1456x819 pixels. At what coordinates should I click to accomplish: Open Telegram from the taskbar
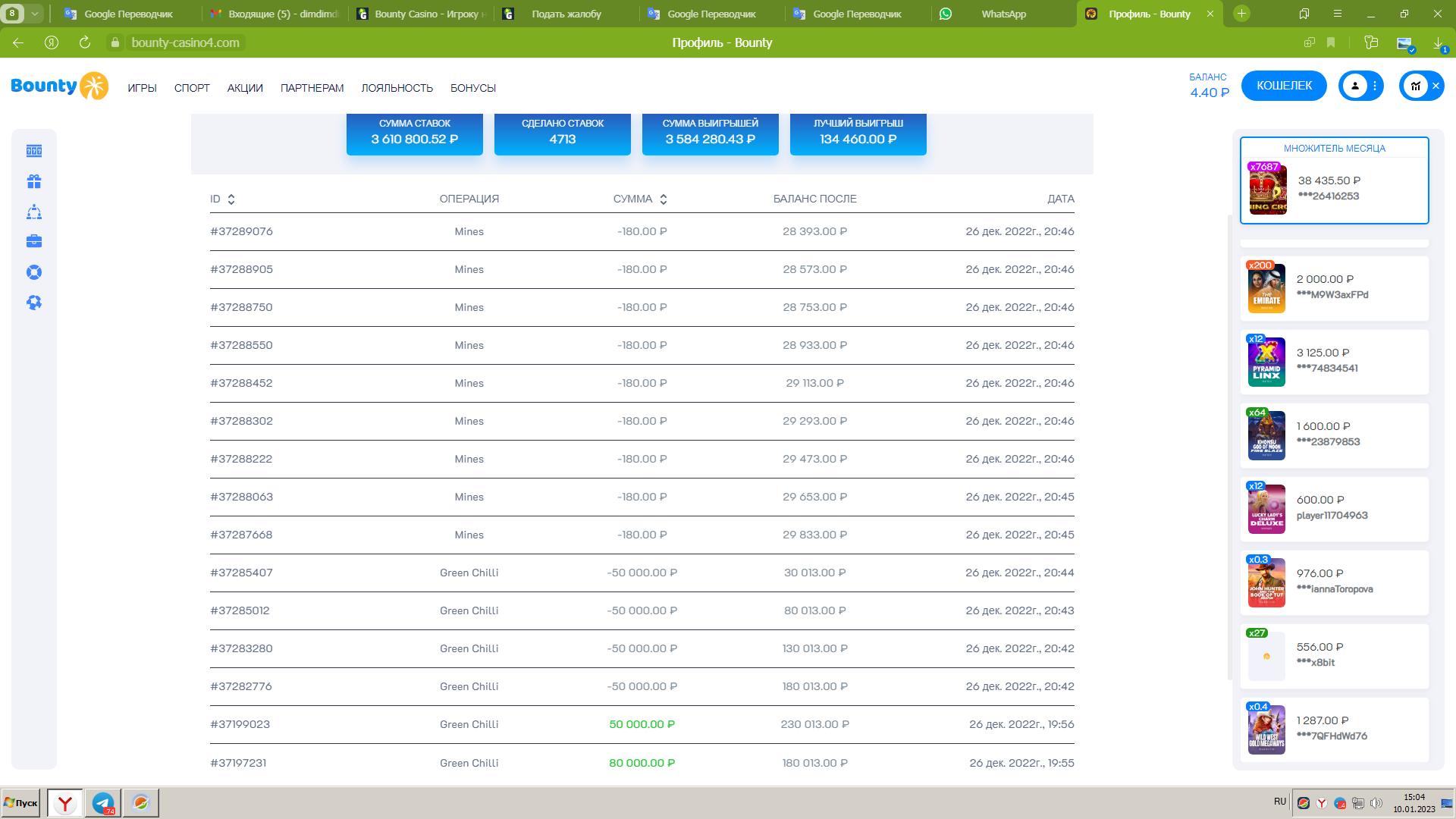102,803
